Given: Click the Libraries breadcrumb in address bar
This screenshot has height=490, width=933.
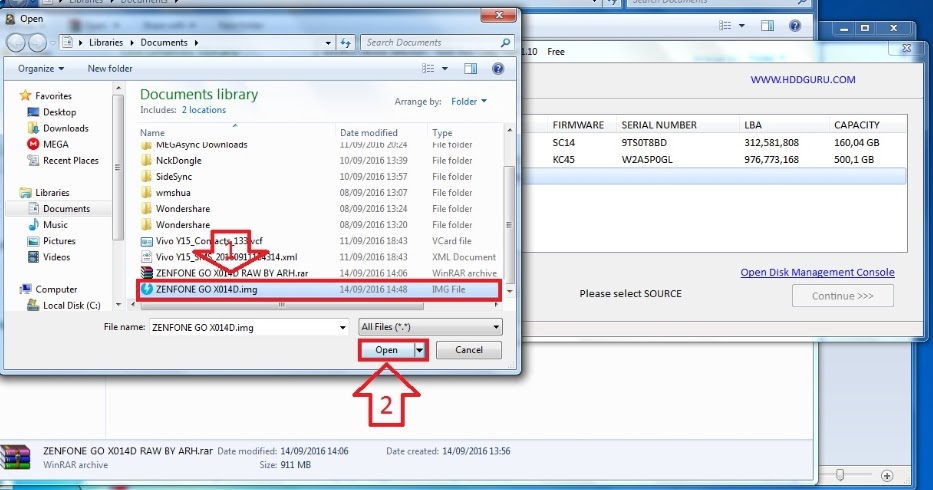Looking at the screenshot, I should (106, 42).
